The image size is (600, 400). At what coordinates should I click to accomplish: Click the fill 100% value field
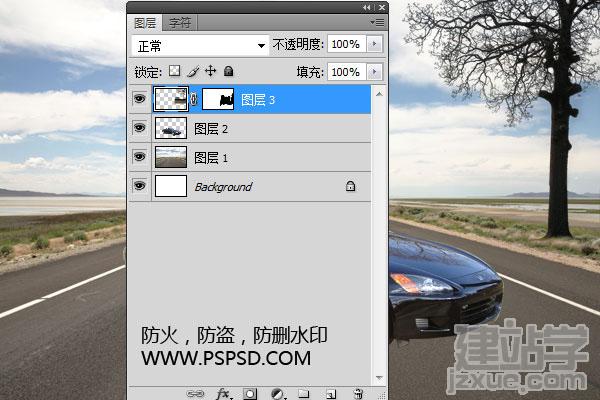[x=347, y=72]
